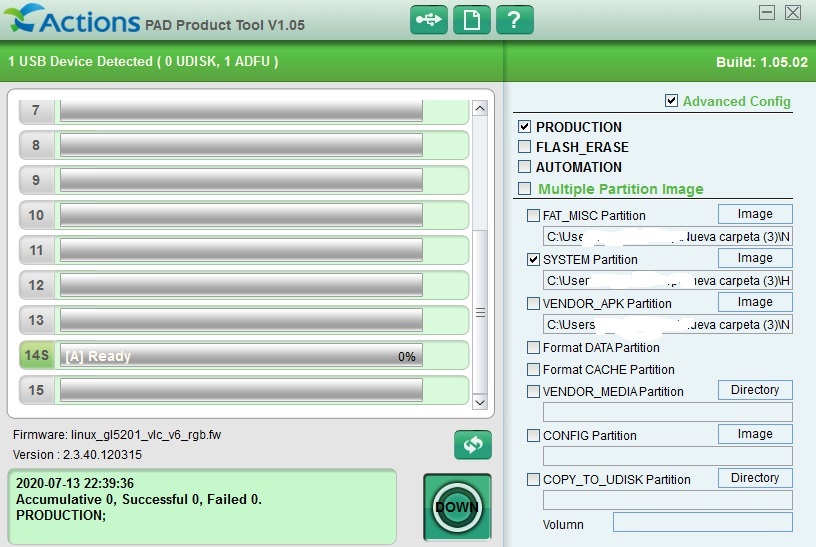Click the COPY_TO_UDISK path field
Screen dimensions: 816x547
click(x=668, y=500)
